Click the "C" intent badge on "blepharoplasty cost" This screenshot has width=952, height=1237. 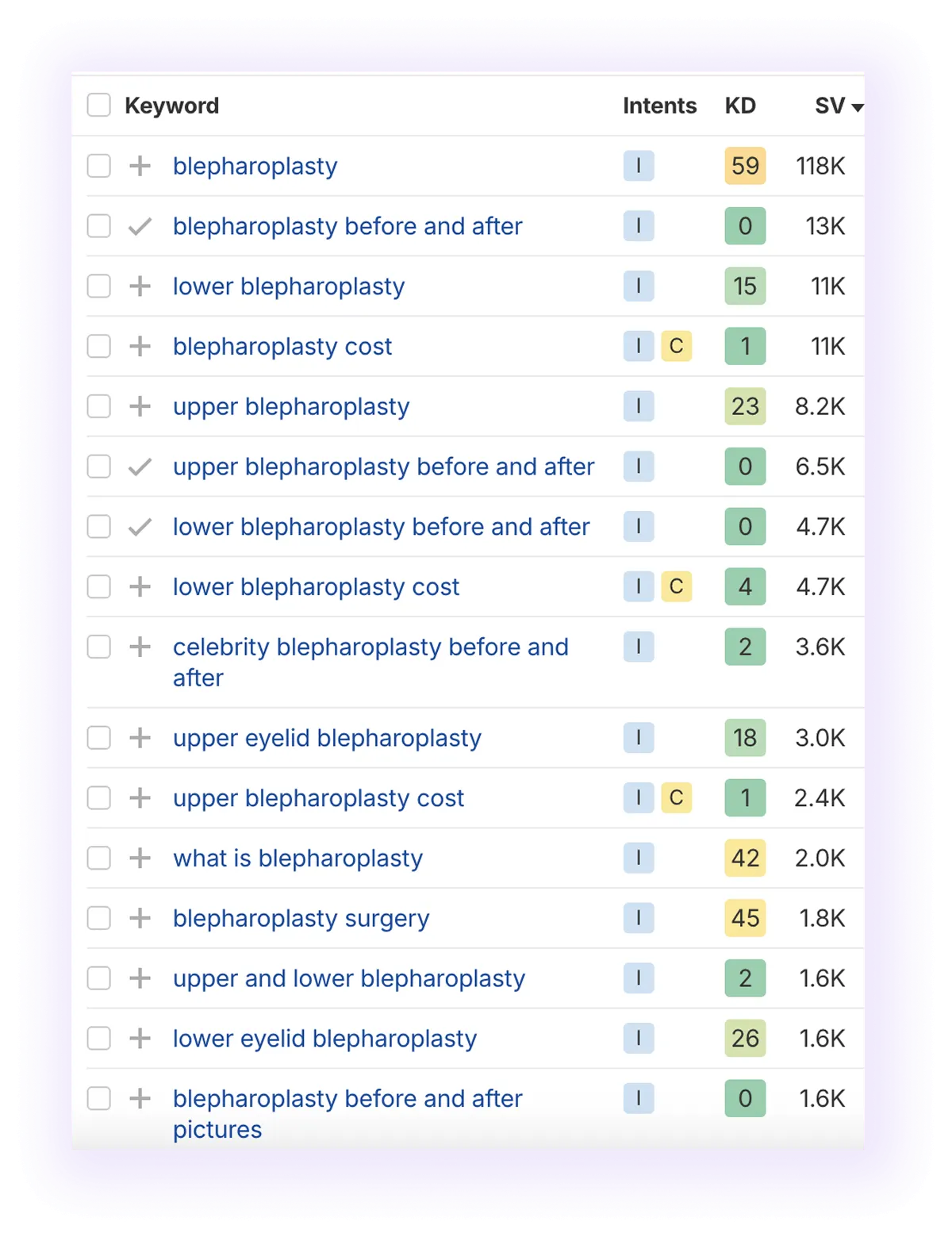pos(675,346)
